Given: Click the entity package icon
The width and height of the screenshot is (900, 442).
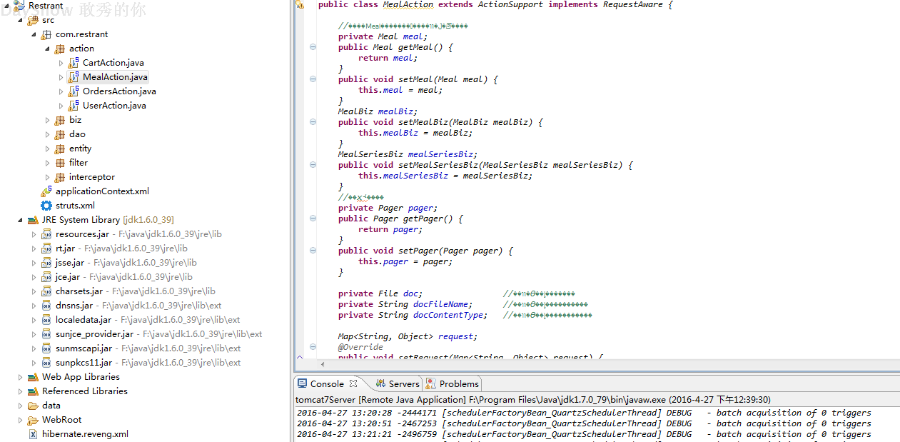Looking at the screenshot, I should coord(60,149).
